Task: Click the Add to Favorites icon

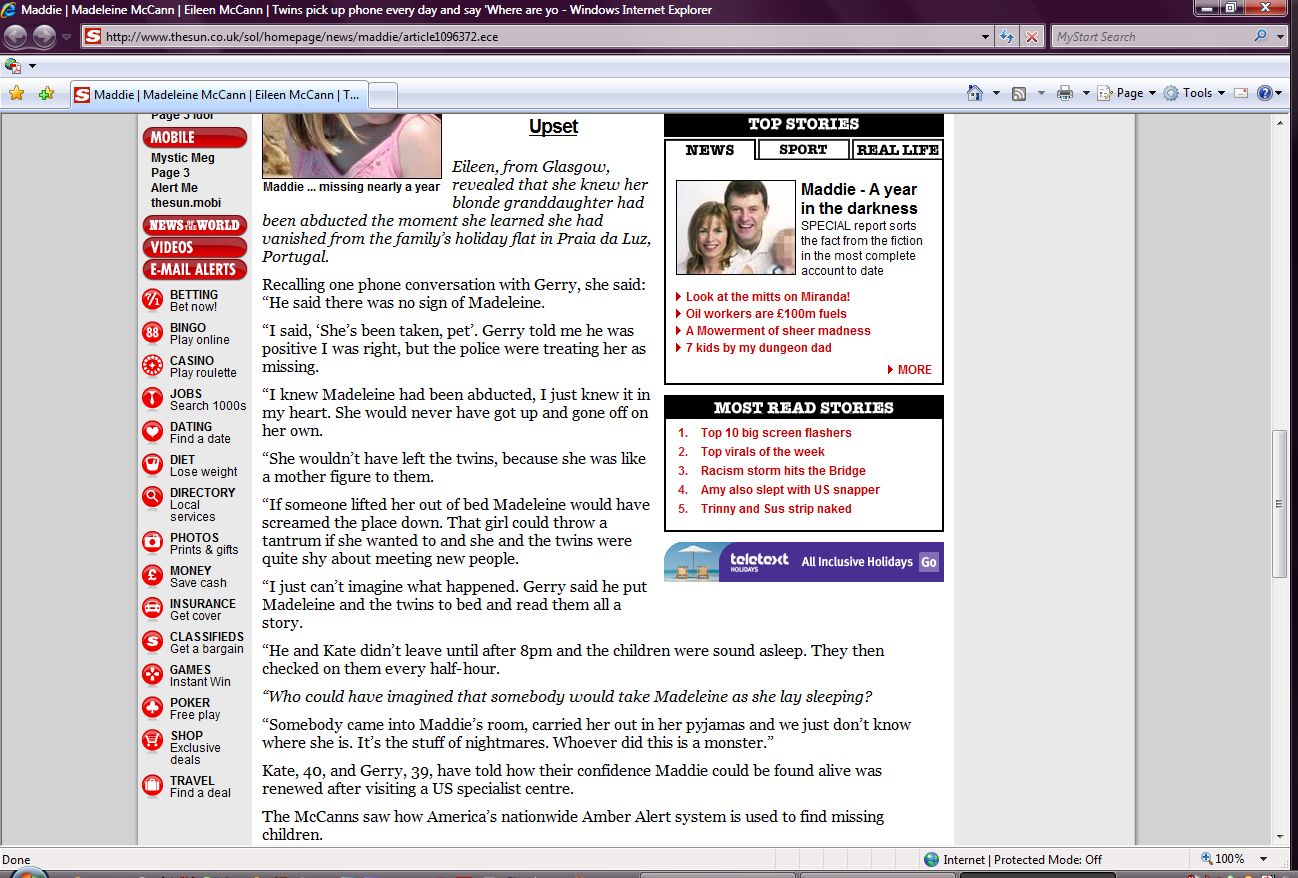Action: (x=46, y=94)
